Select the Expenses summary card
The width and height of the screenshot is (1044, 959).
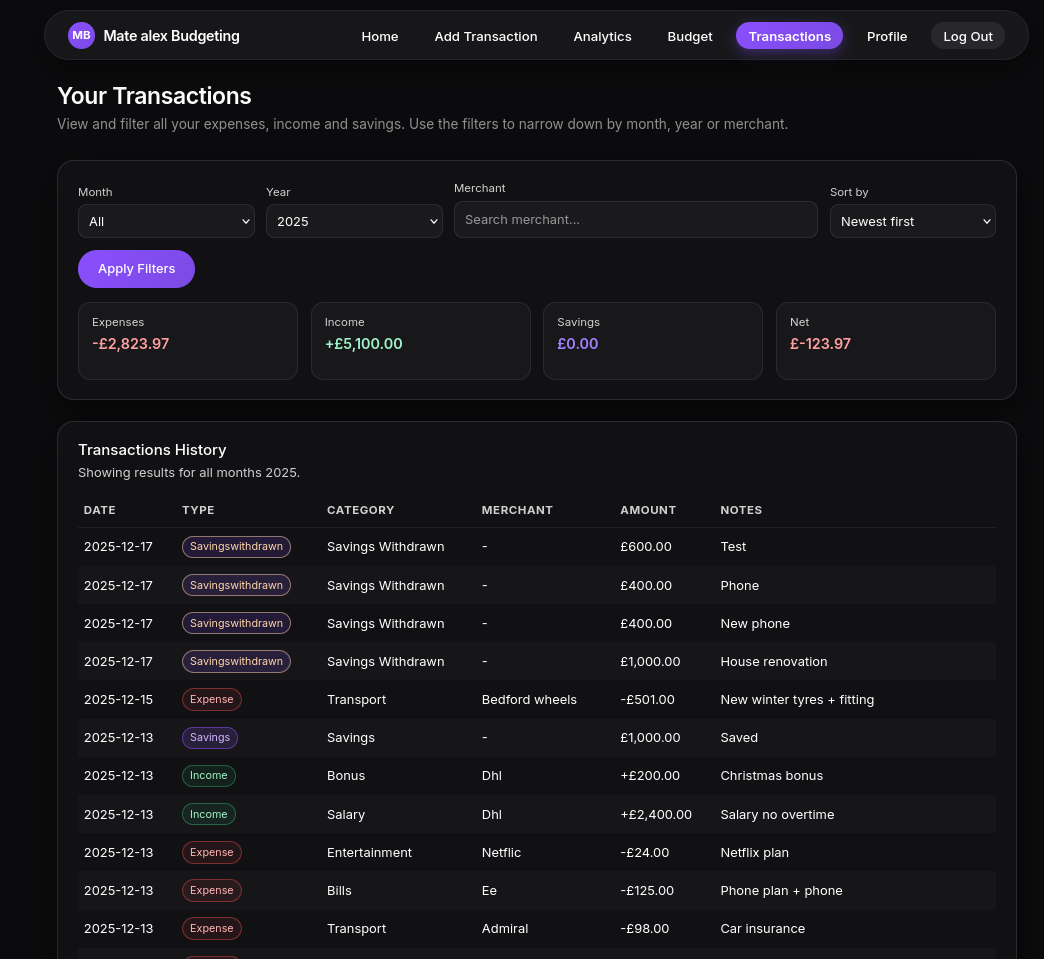click(188, 340)
